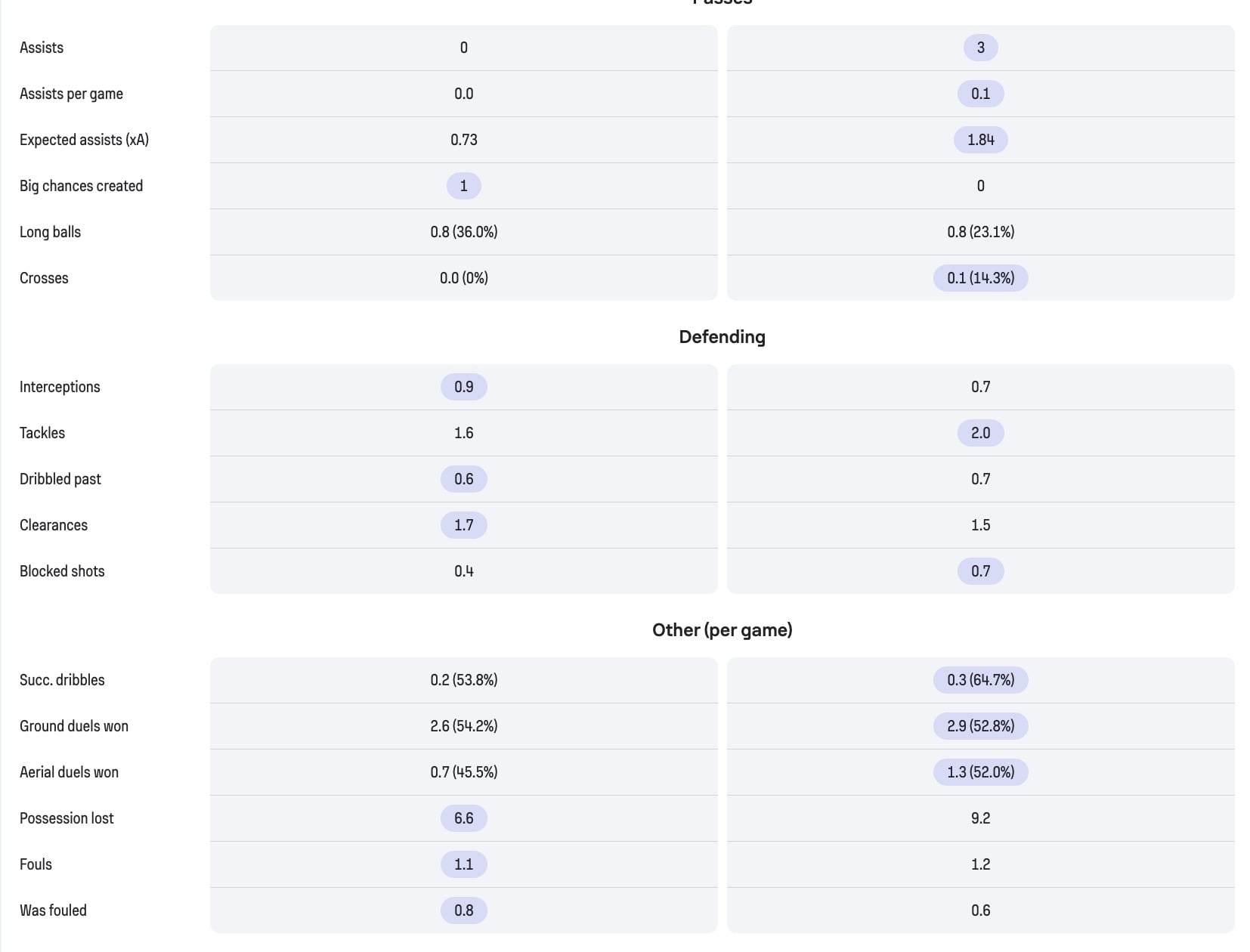Select Aerial duels won 1.3 (52.0%) value
Image resolution: width=1250 pixels, height=952 pixels.
point(980,772)
